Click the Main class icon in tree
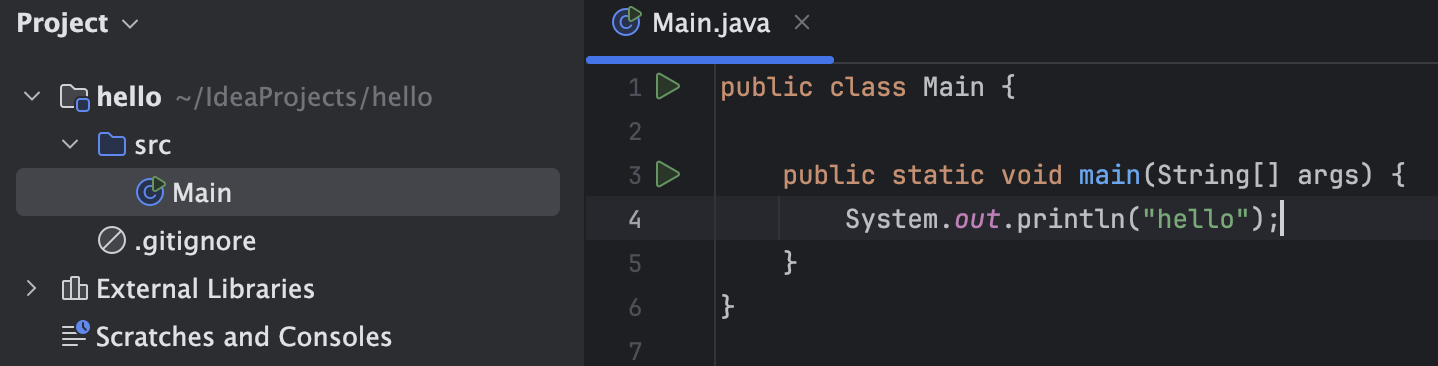This screenshot has height=366, width=1438. tap(150, 192)
